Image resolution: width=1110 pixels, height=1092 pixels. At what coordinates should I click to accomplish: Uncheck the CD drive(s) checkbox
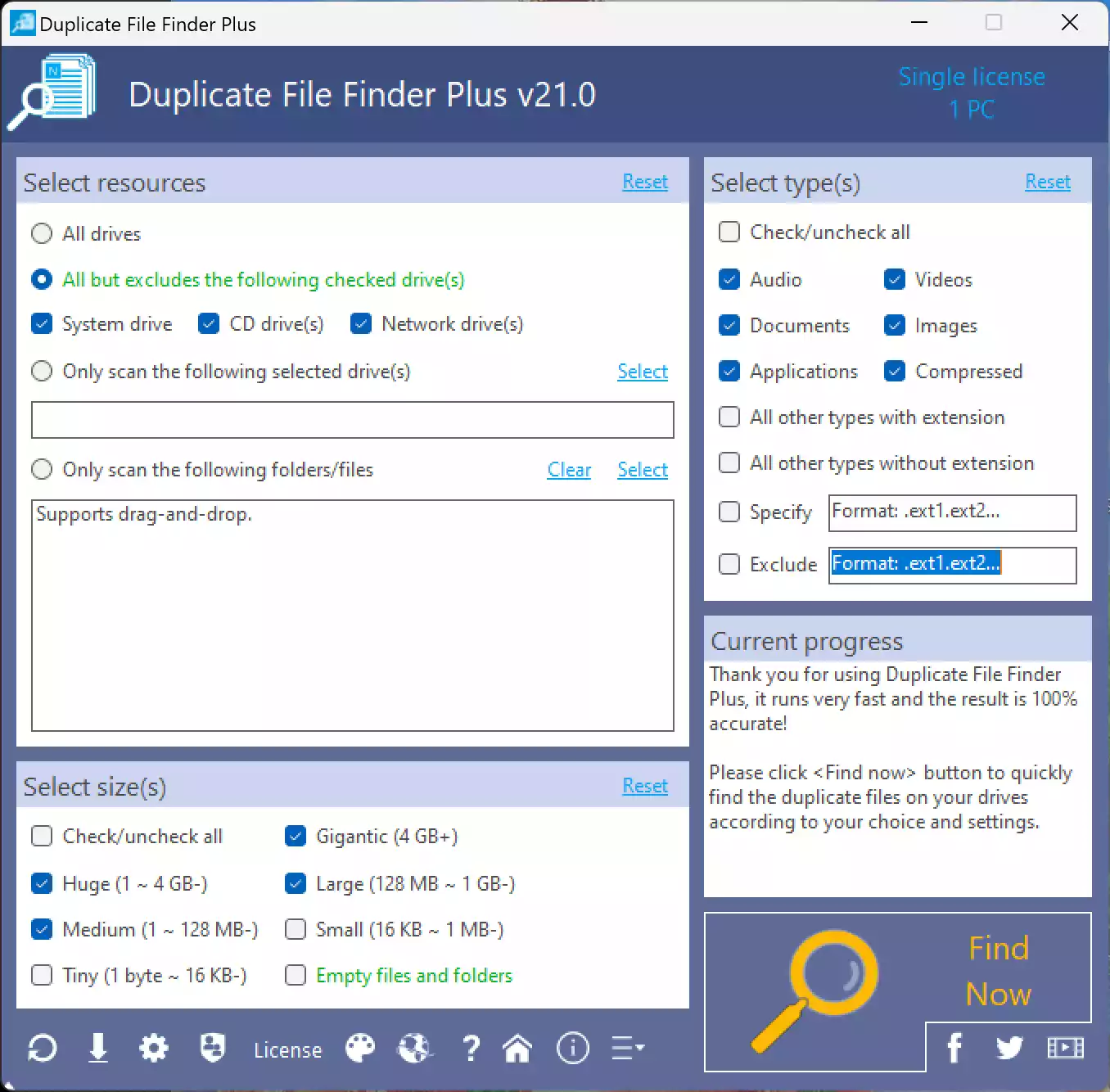pos(209,324)
